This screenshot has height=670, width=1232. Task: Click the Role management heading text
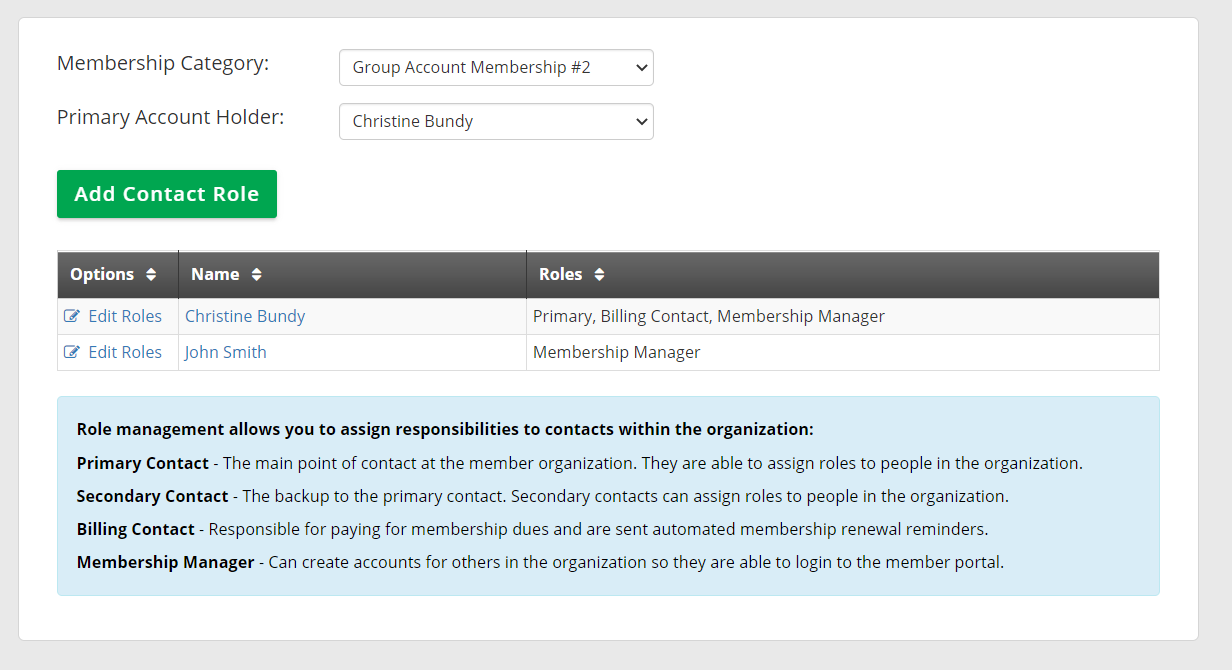(445, 429)
